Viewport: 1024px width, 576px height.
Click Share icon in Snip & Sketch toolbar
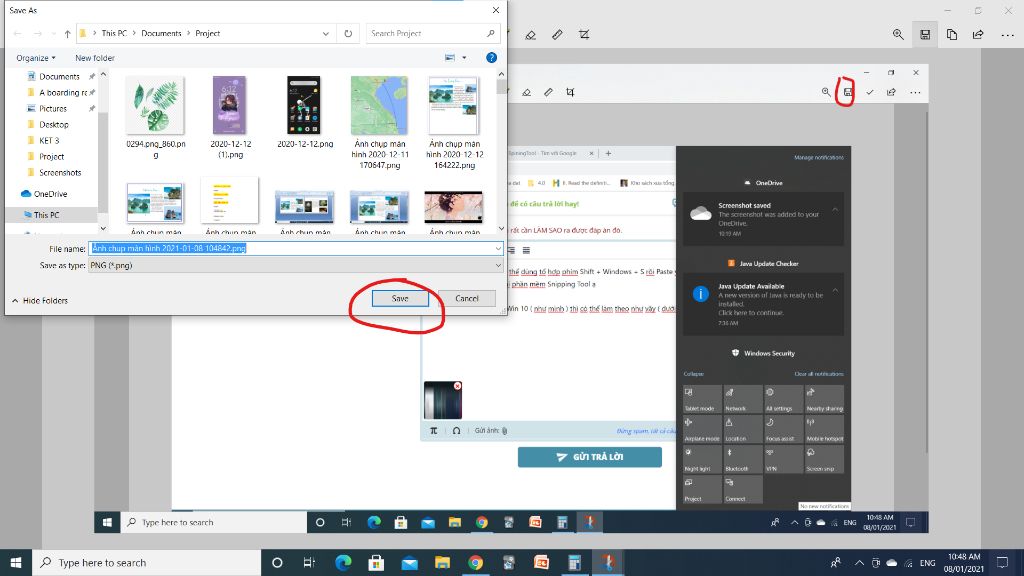click(978, 35)
